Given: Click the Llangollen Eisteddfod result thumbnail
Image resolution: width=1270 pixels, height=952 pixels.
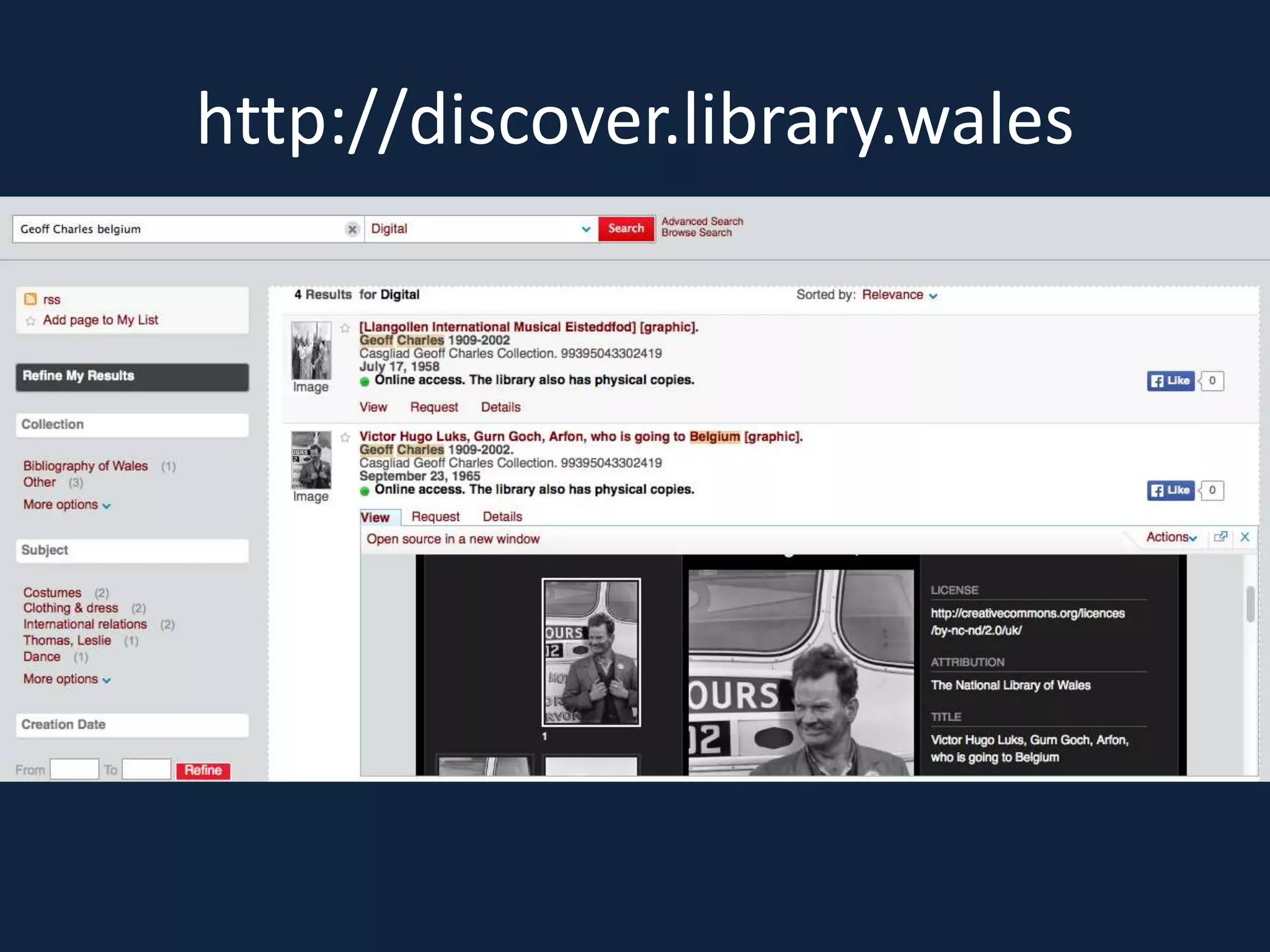Looking at the screenshot, I should [311, 350].
